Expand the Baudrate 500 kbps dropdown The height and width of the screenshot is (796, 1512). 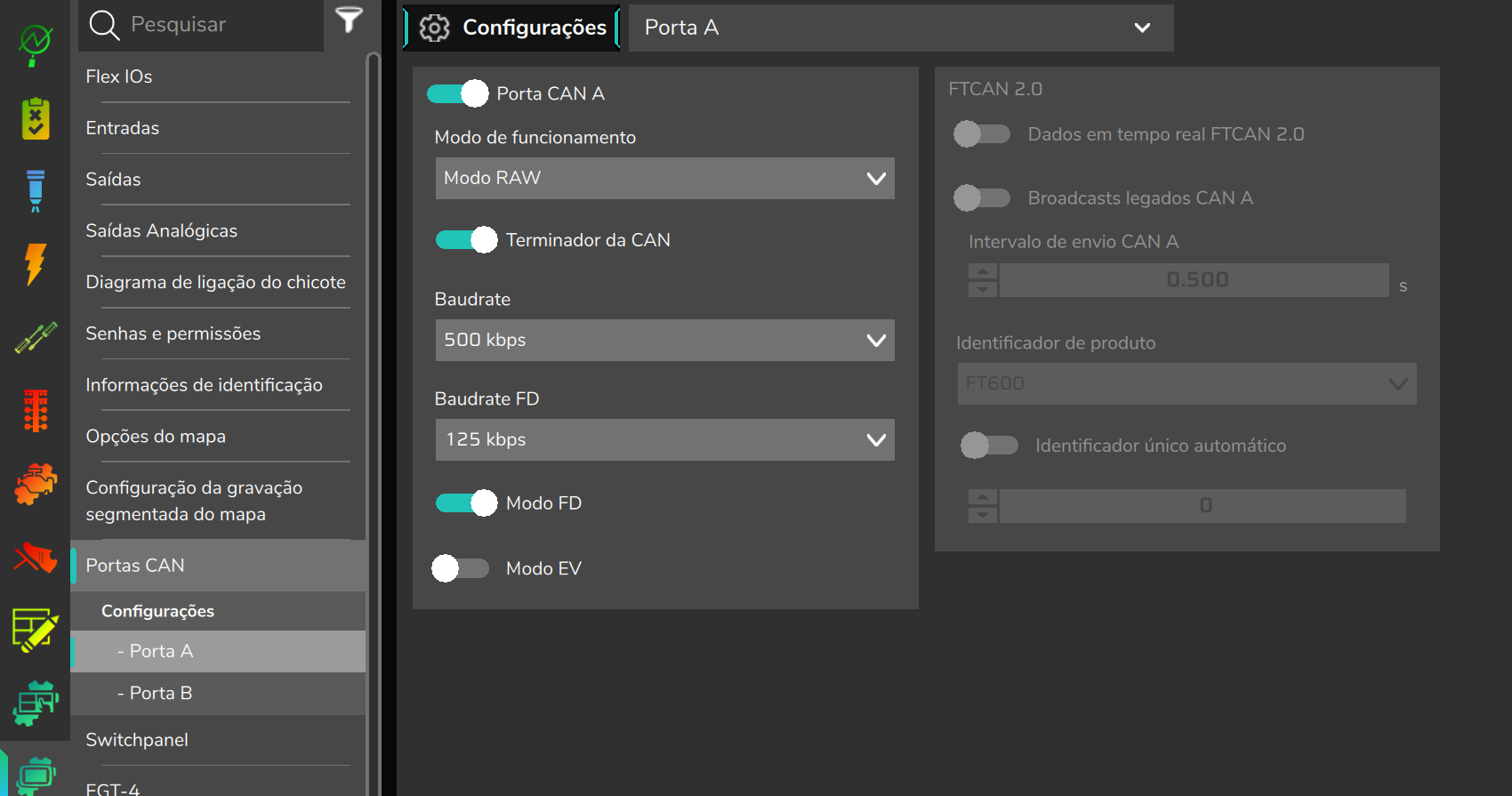pos(664,340)
